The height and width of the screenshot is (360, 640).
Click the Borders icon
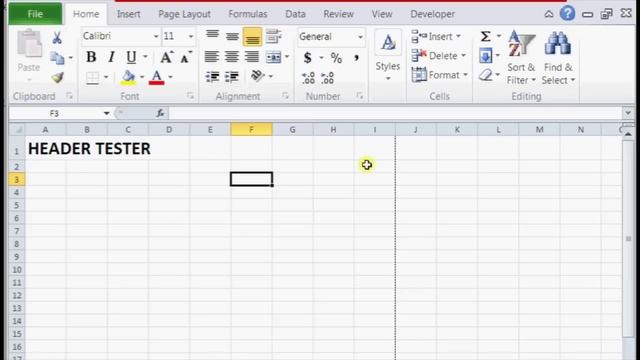tap(93, 77)
